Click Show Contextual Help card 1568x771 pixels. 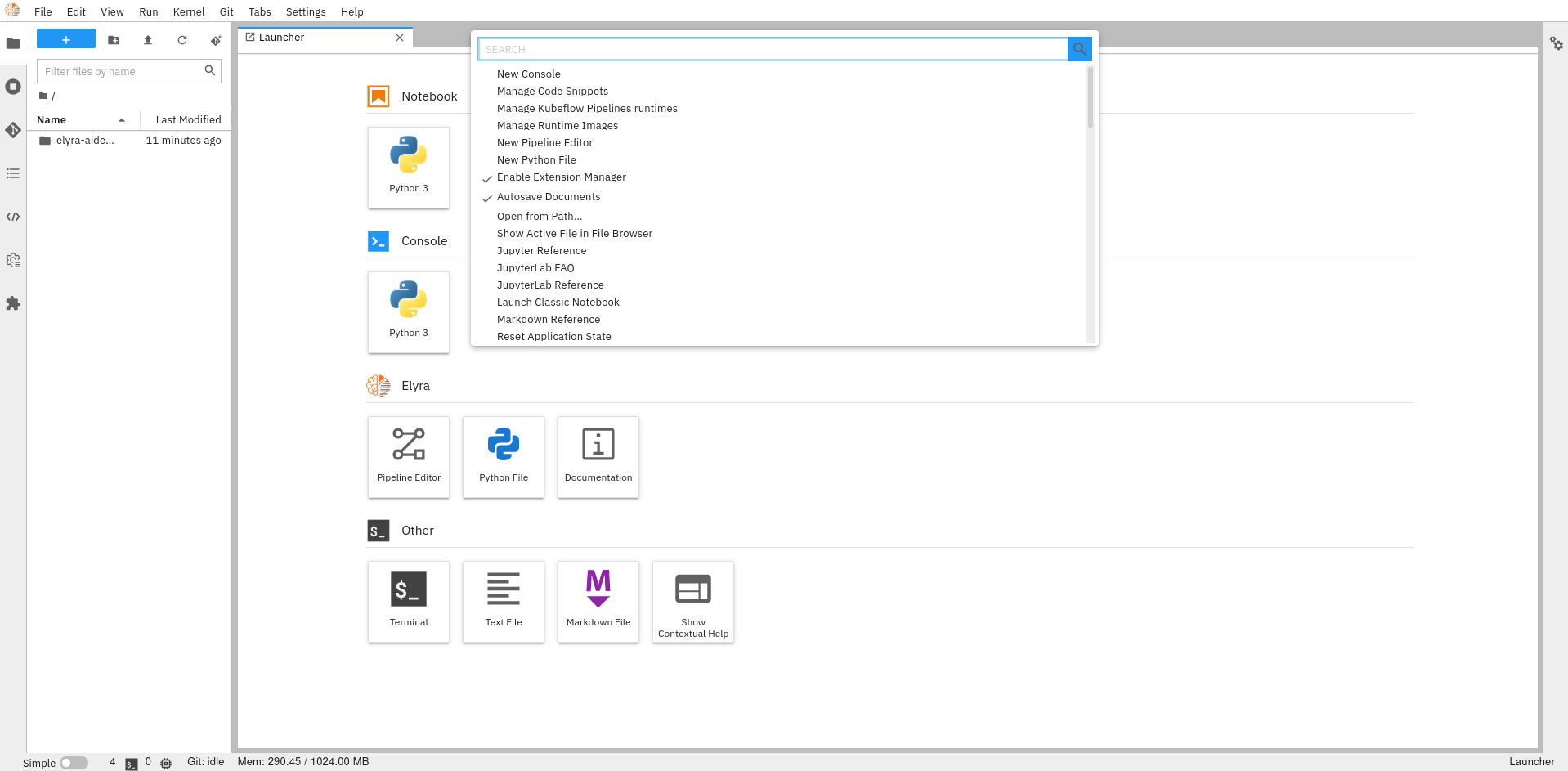tap(693, 602)
